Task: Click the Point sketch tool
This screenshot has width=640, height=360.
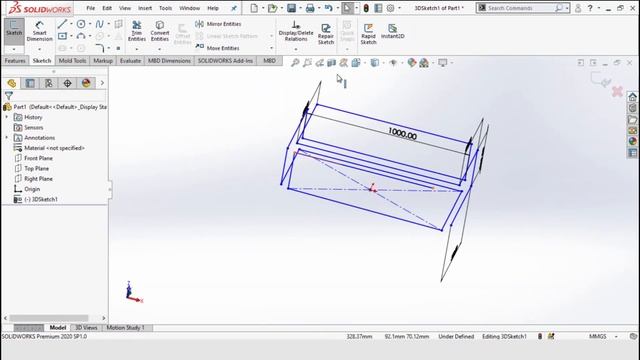Action: [118, 48]
